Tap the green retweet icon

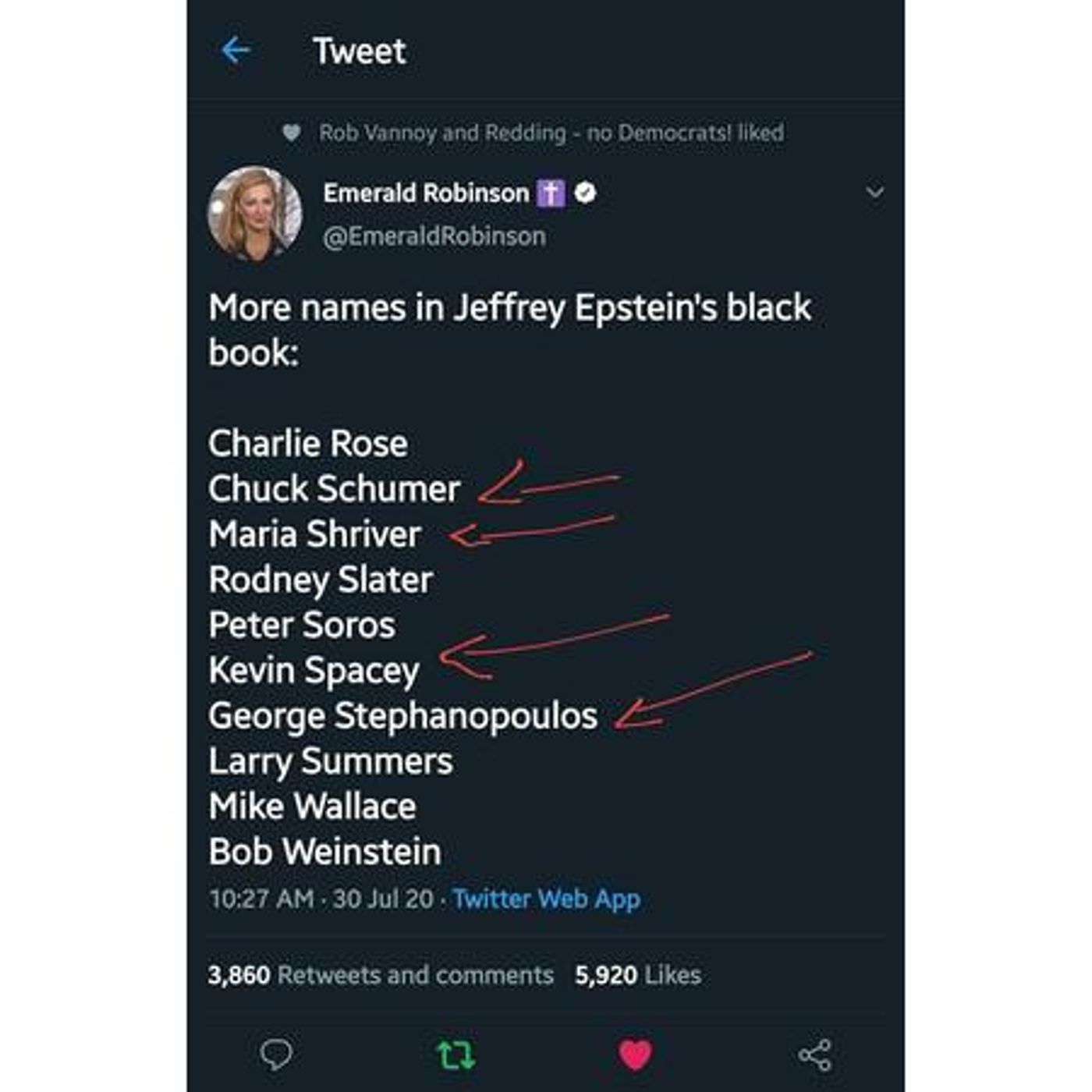[455, 1055]
